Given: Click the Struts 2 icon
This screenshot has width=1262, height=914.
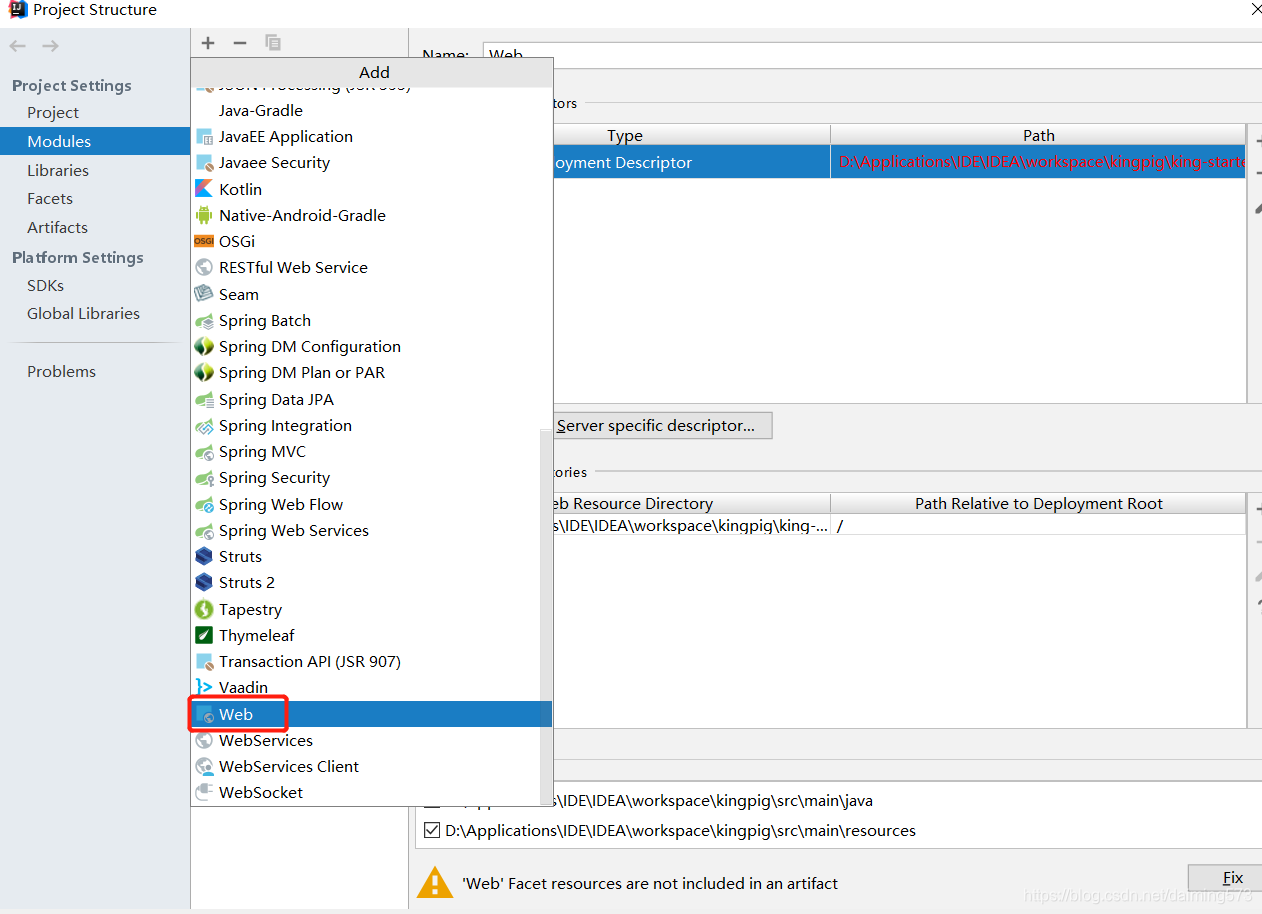Looking at the screenshot, I should coord(204,582).
